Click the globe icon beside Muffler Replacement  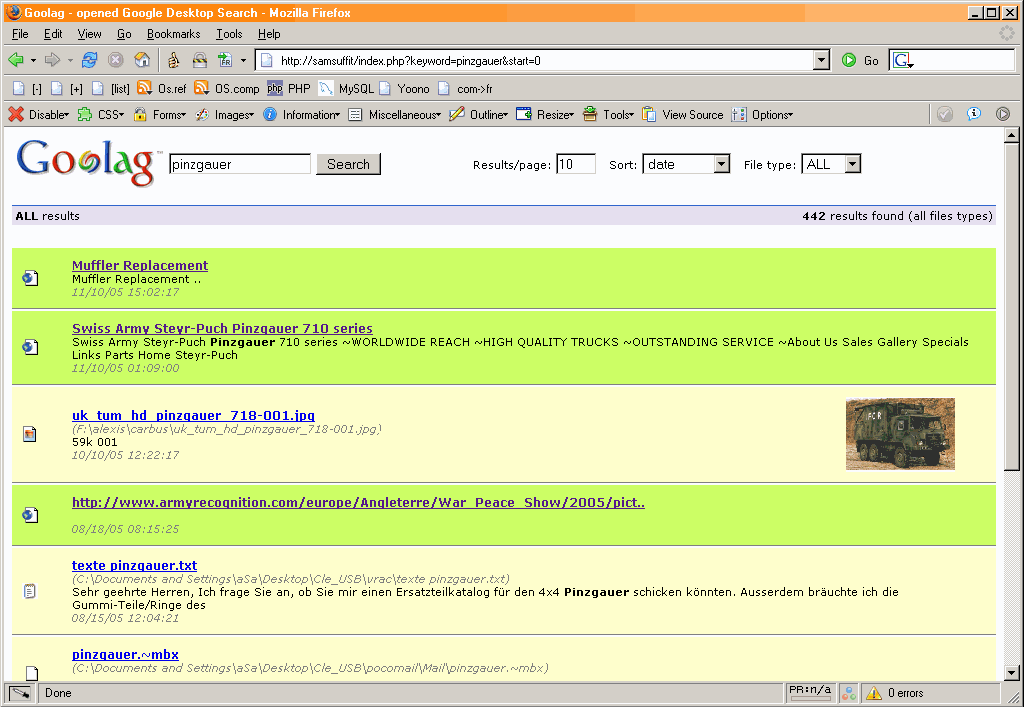pos(30,278)
